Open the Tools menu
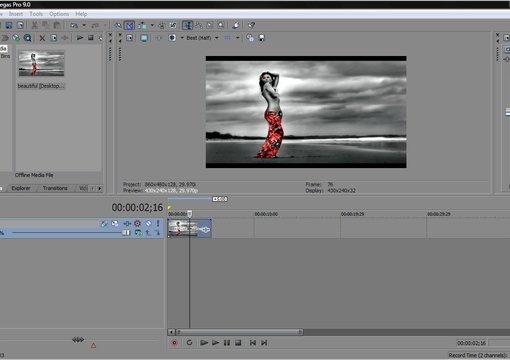Screen dimensions: 510x360 tap(36, 14)
